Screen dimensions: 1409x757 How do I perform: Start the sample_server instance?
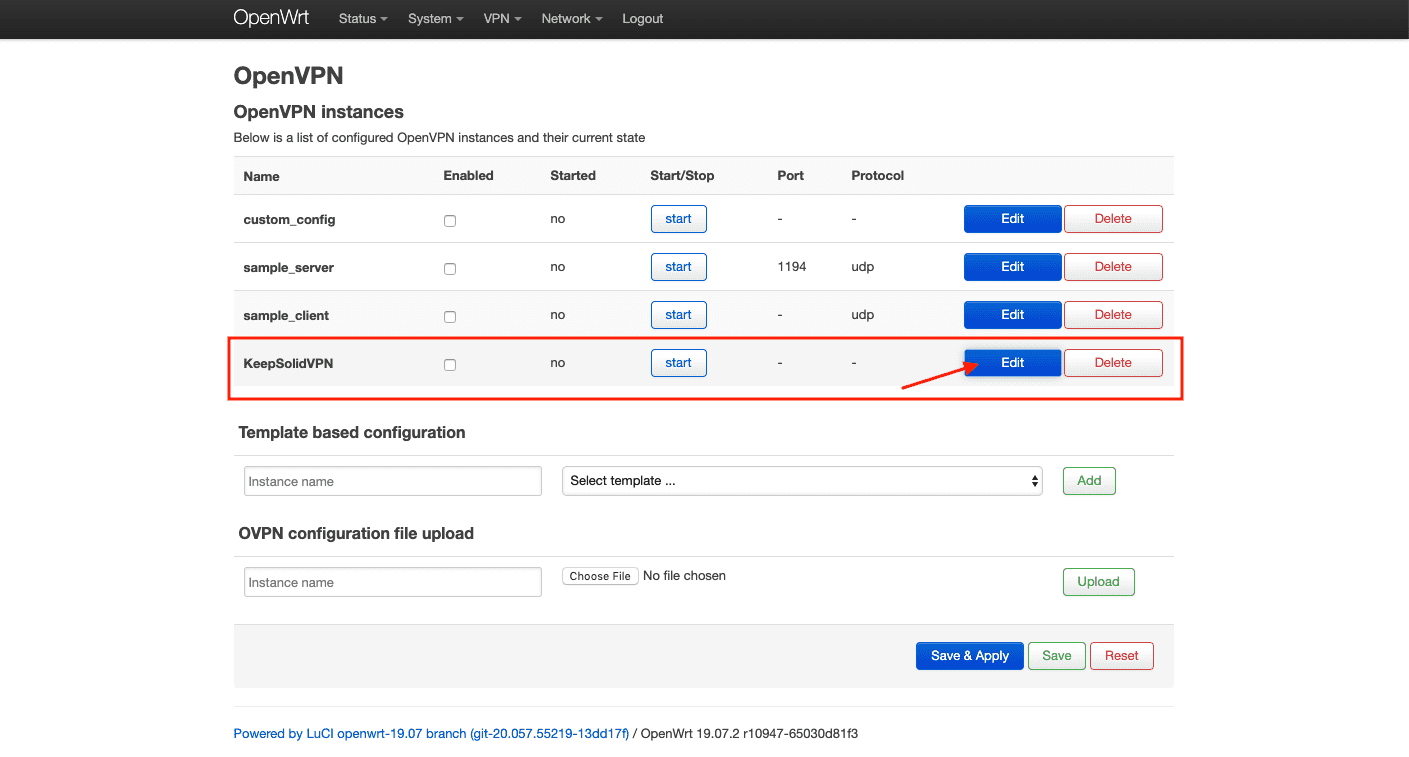click(x=678, y=267)
